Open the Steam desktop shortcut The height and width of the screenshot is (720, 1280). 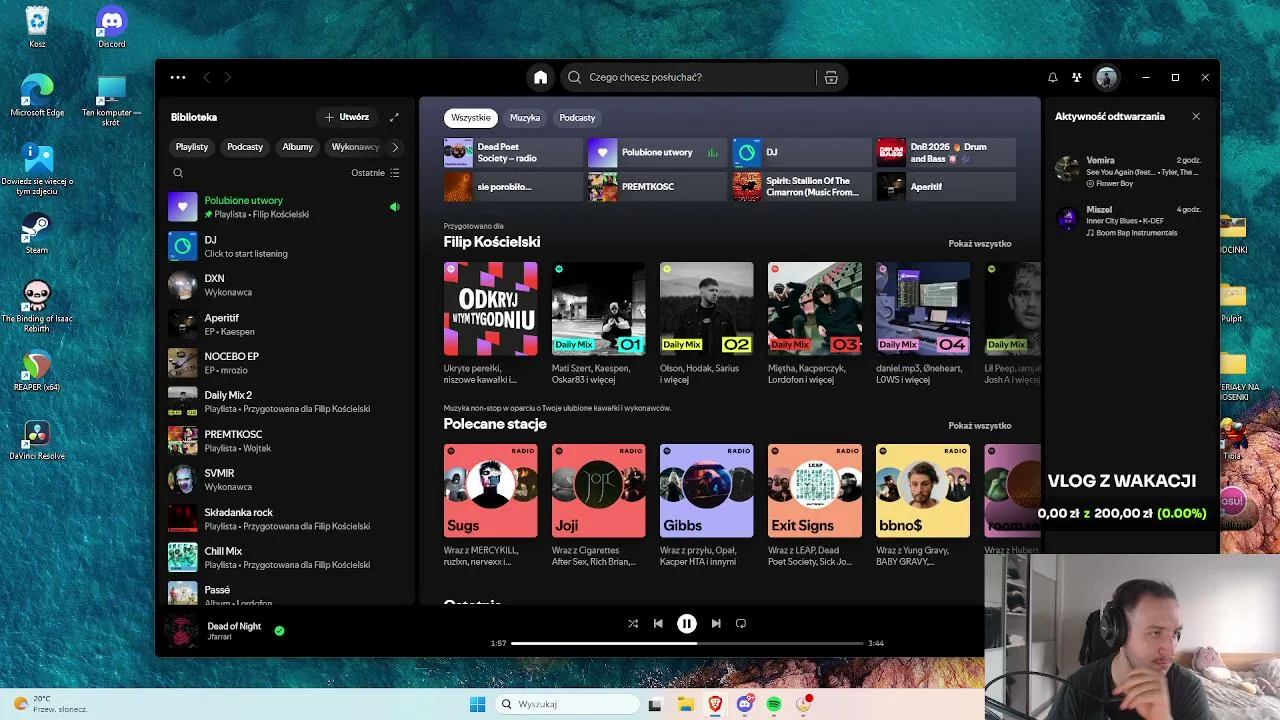click(x=37, y=234)
